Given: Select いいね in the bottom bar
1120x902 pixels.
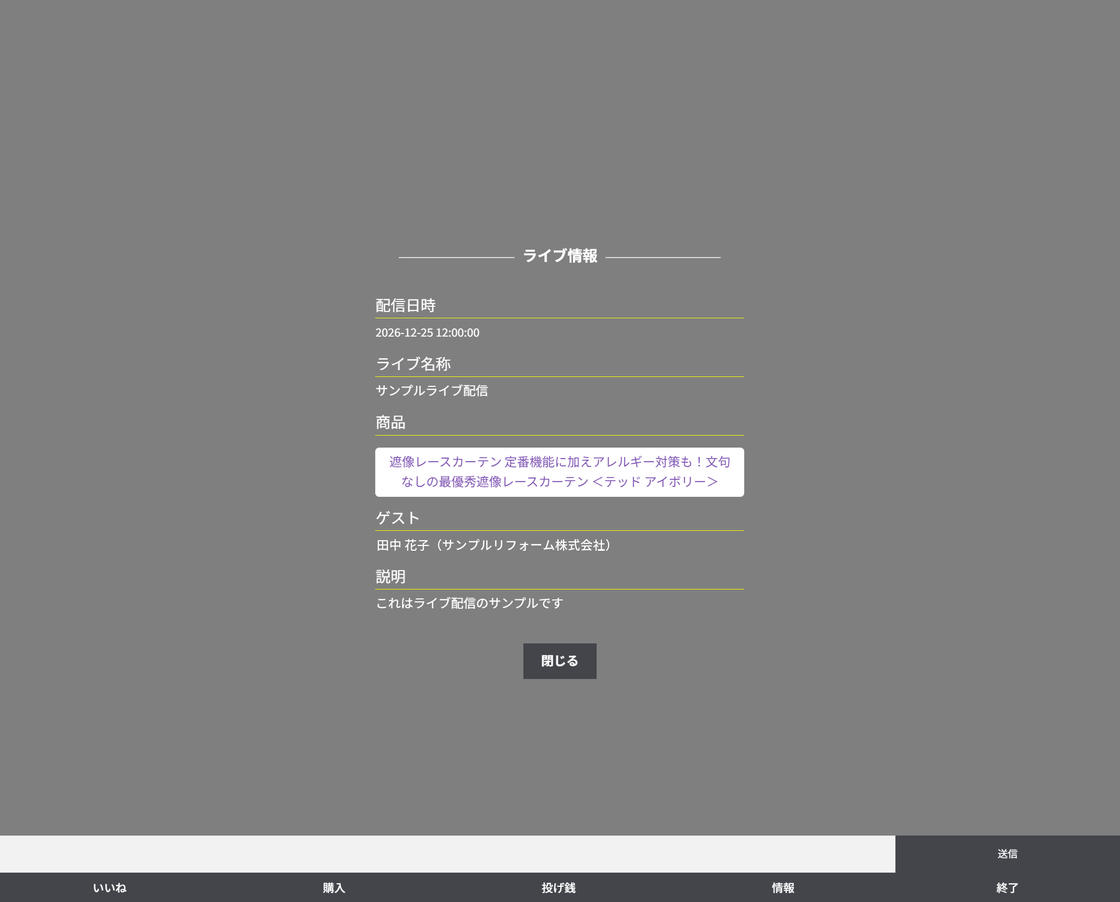Looking at the screenshot, I should point(110,888).
